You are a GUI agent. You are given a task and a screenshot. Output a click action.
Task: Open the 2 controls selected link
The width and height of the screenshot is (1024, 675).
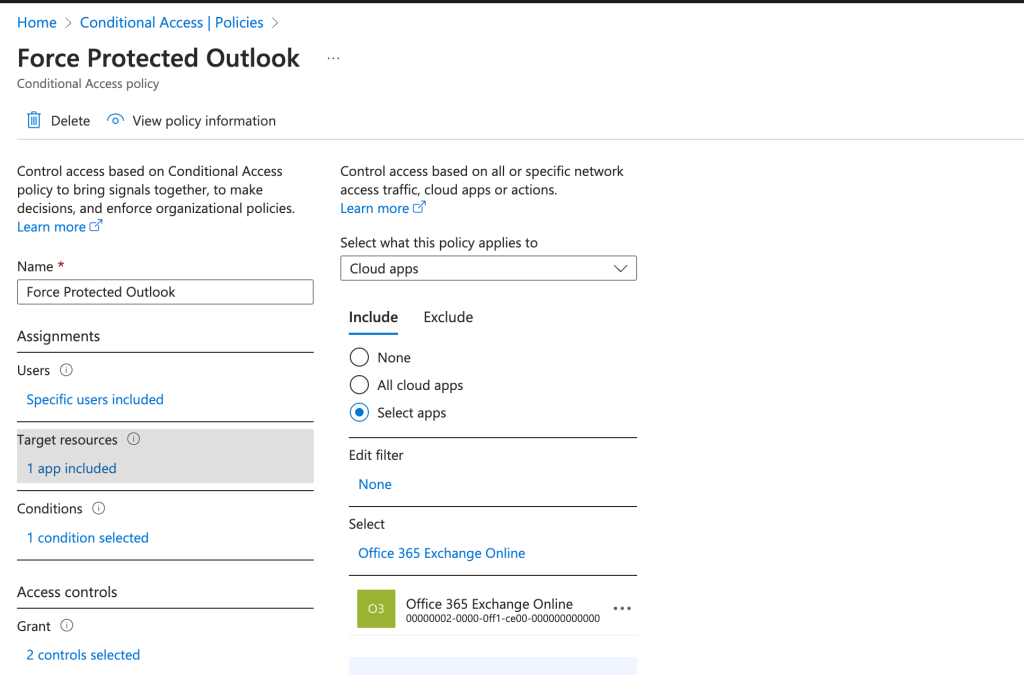tap(83, 655)
